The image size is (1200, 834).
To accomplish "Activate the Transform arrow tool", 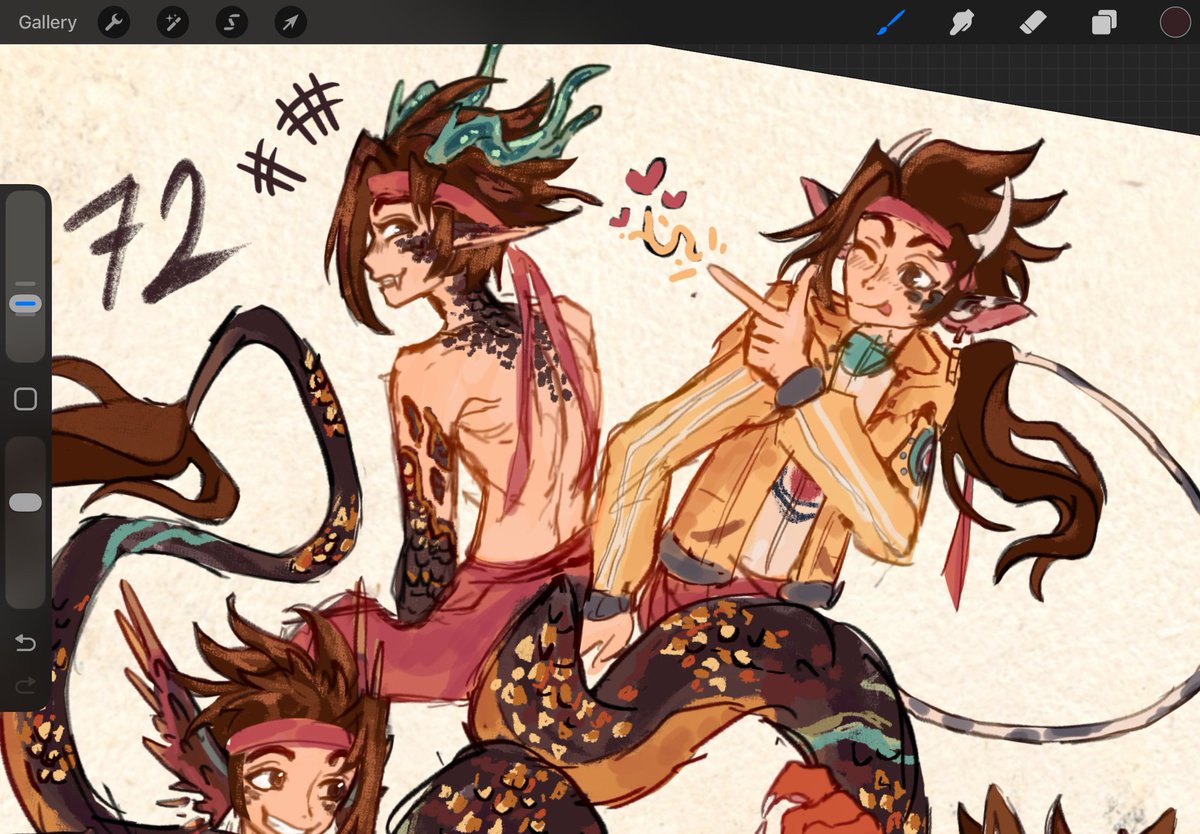I will [x=289, y=22].
